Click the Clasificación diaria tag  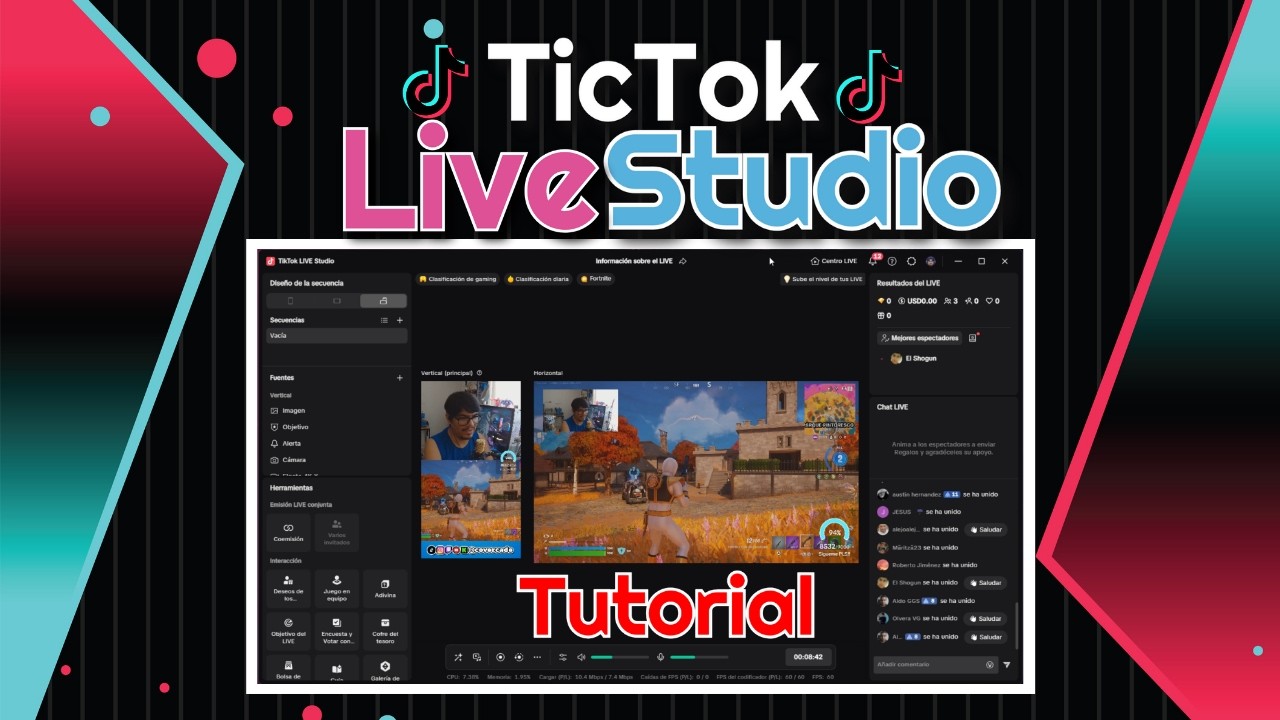538,279
